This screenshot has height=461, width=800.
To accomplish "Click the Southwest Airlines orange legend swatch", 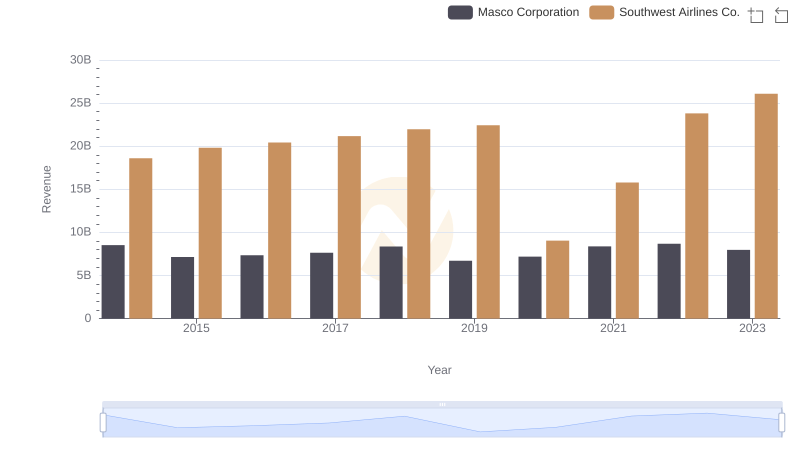I will [602, 12].
